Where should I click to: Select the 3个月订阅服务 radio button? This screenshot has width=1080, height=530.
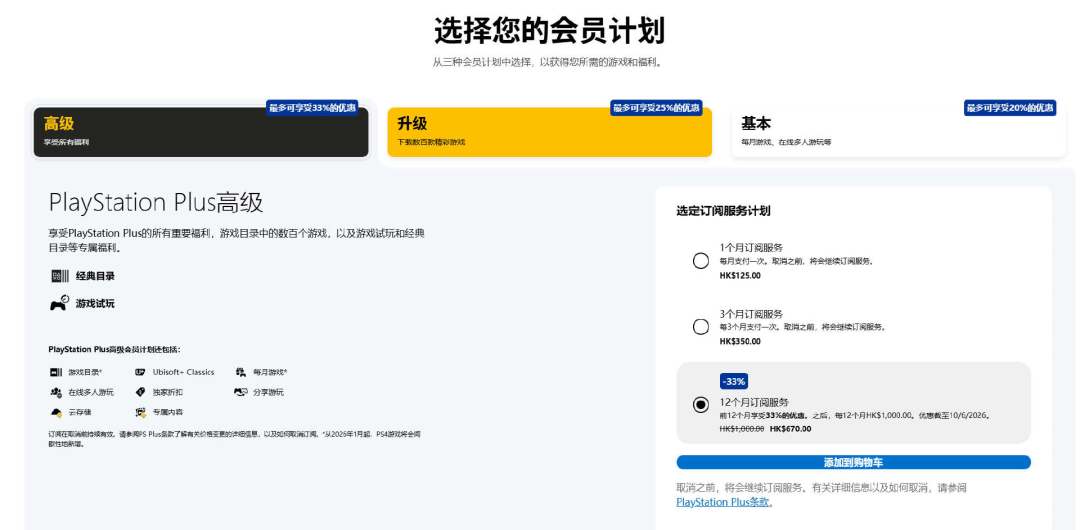coord(700,327)
